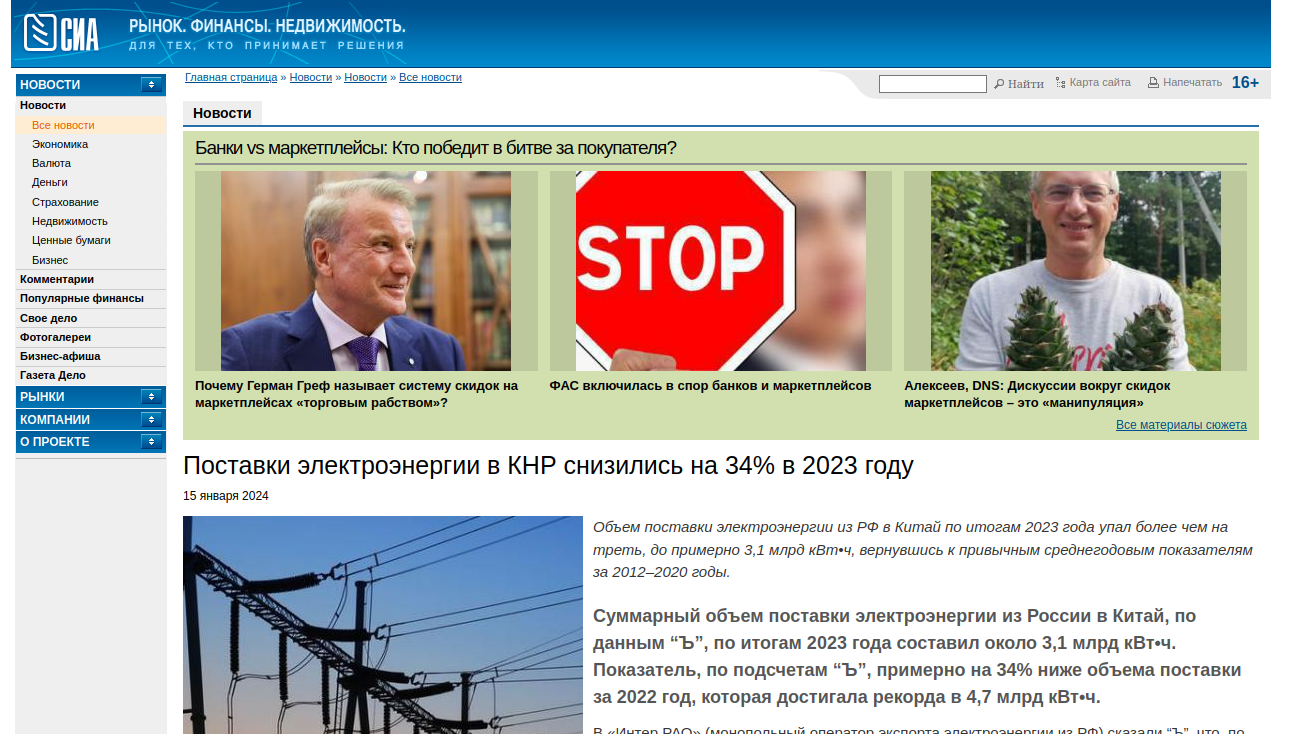The height and width of the screenshot is (734, 1289).
Task: Open Фотогалереи in the sidebar
Action: point(55,337)
